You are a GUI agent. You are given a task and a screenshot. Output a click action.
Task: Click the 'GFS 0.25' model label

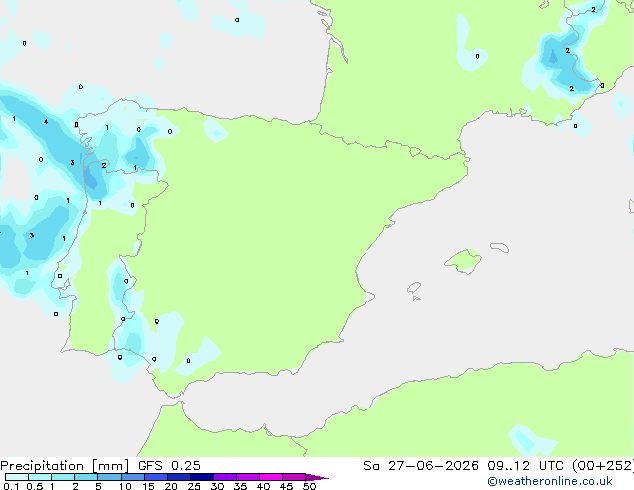click(x=169, y=466)
